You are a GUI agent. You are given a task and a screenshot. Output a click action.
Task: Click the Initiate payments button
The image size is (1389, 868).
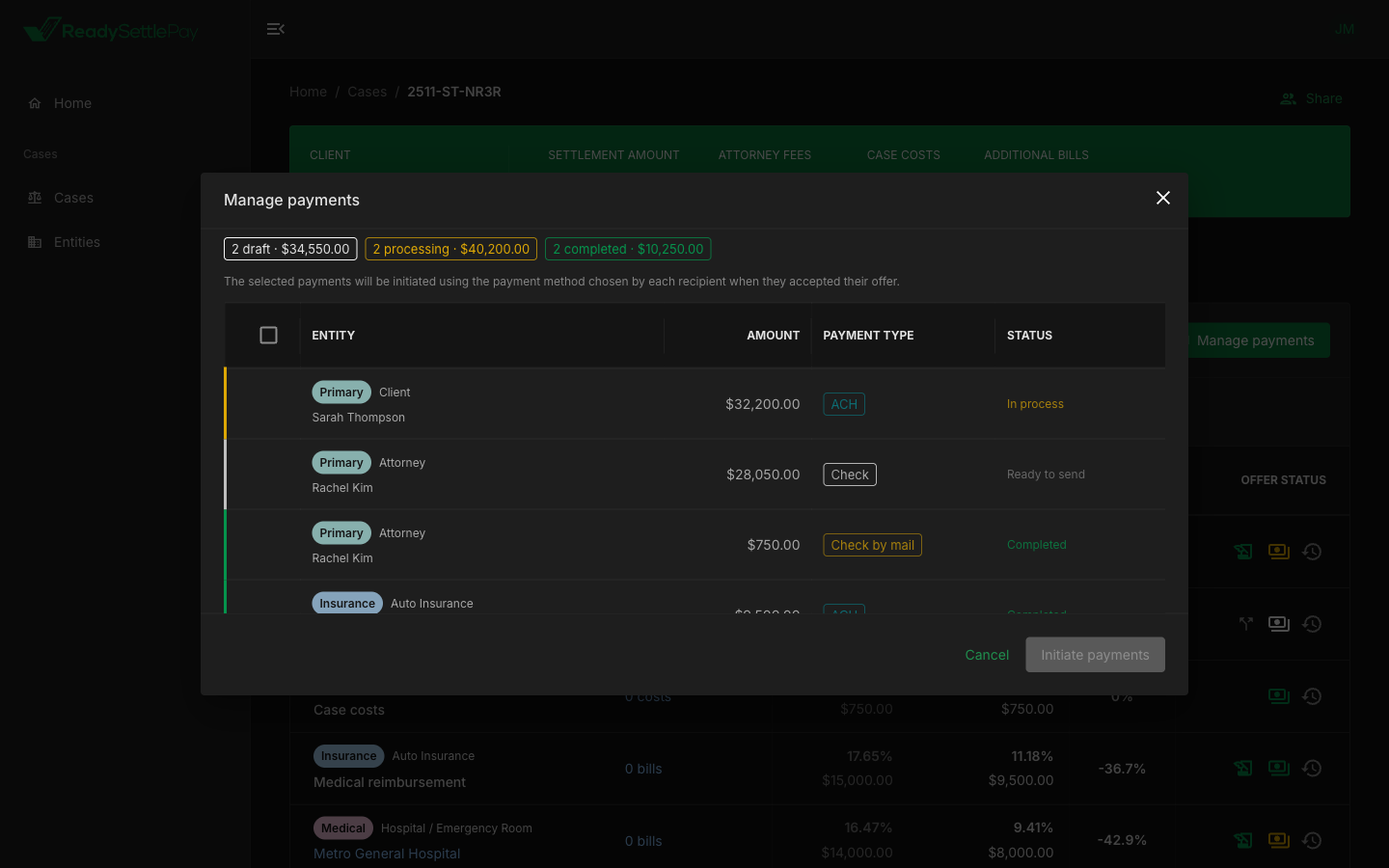(x=1095, y=655)
